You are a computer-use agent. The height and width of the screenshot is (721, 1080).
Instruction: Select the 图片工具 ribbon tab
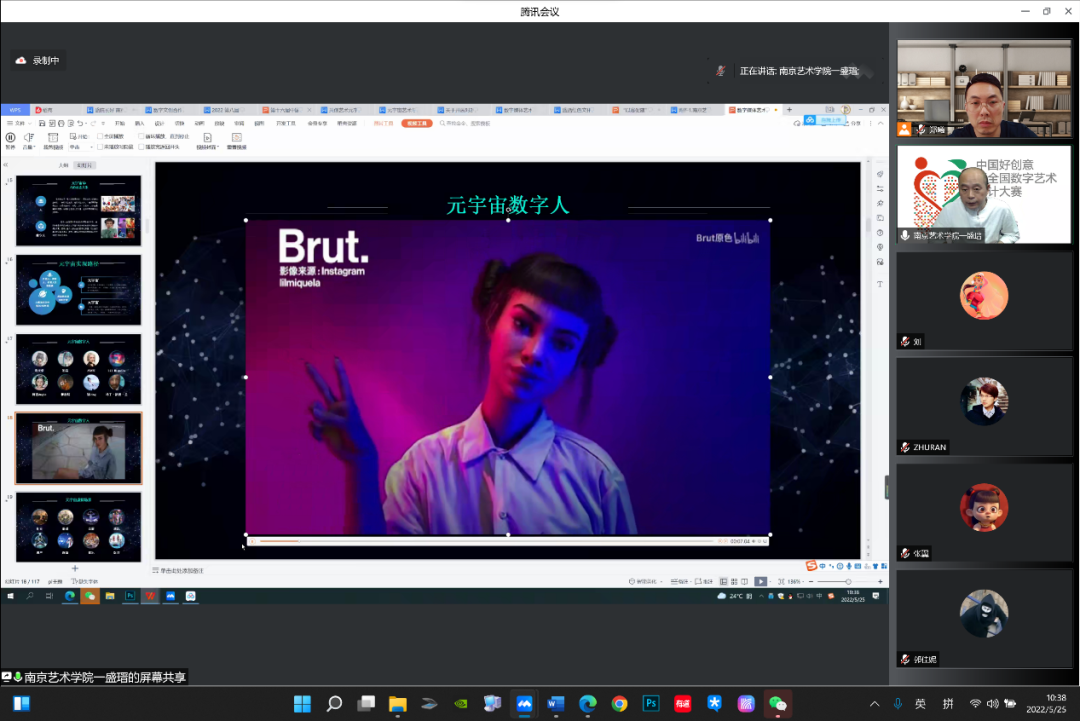click(x=384, y=123)
